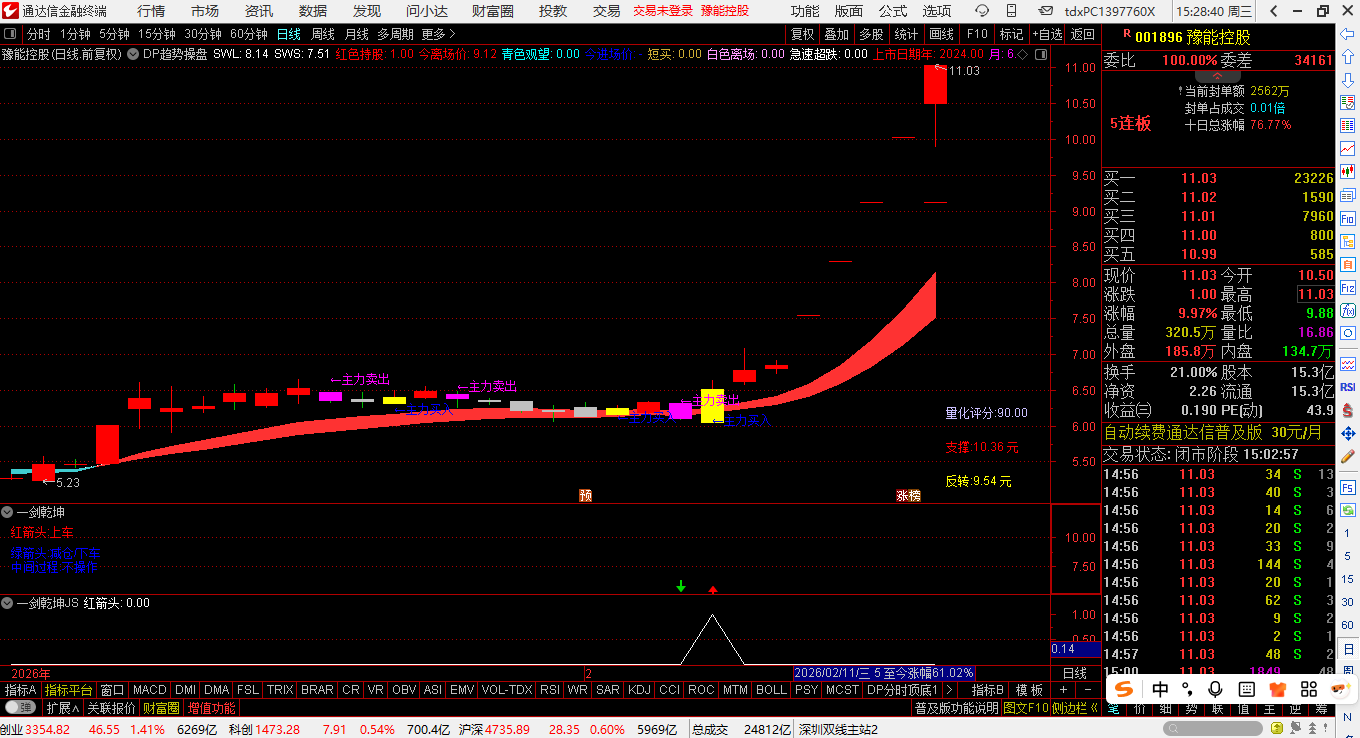The height and width of the screenshot is (738, 1360).
Task: Click the down-arrow icon on the right sidebar
Action: [x=1348, y=79]
